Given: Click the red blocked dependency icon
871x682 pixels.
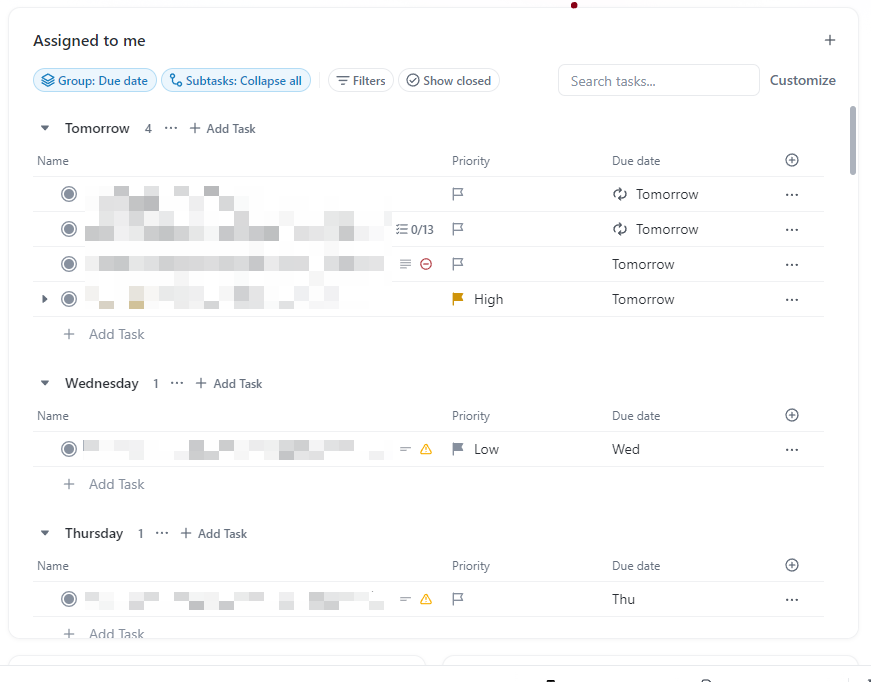Looking at the screenshot, I should 426,264.
